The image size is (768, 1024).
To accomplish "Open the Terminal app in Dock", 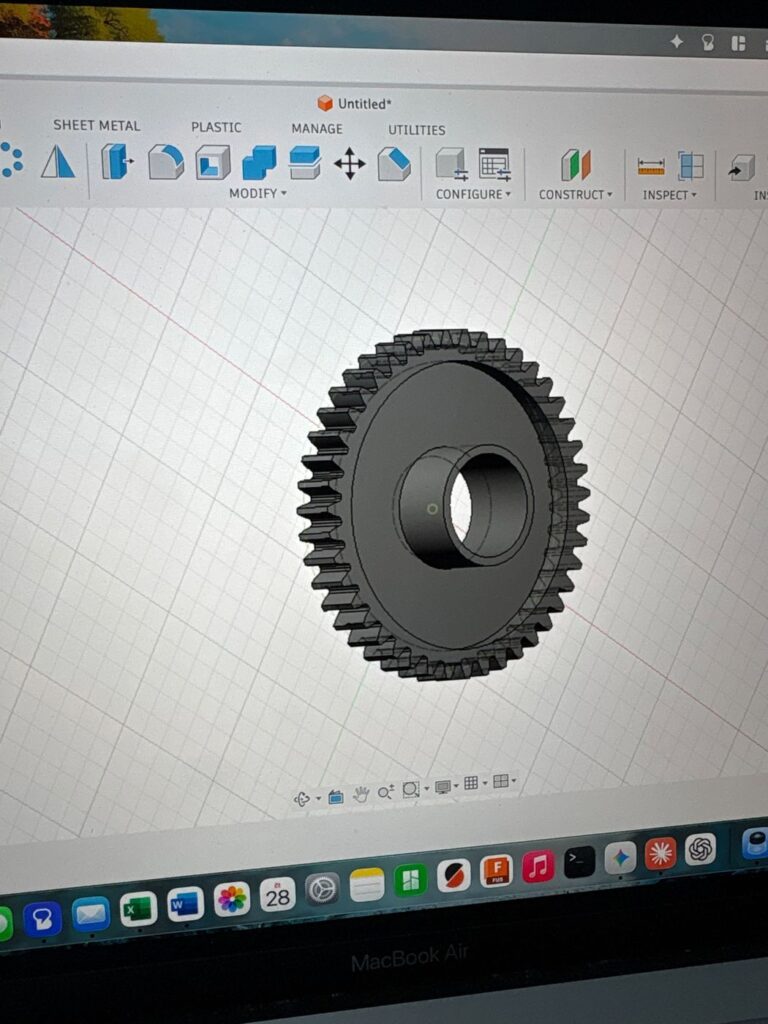I will [579, 861].
